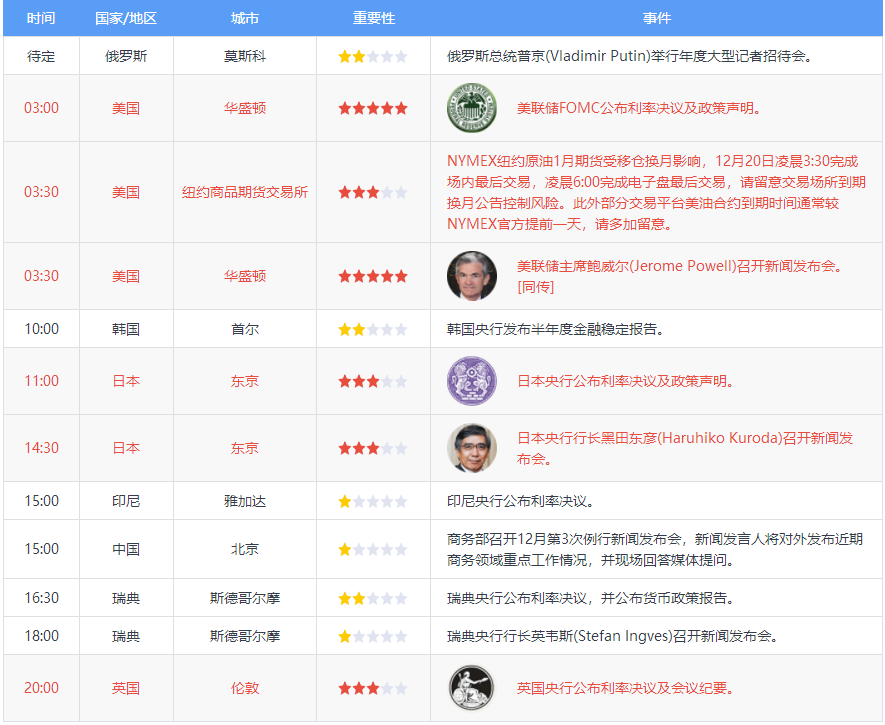Click the 10:00 time cell

(x=41, y=329)
